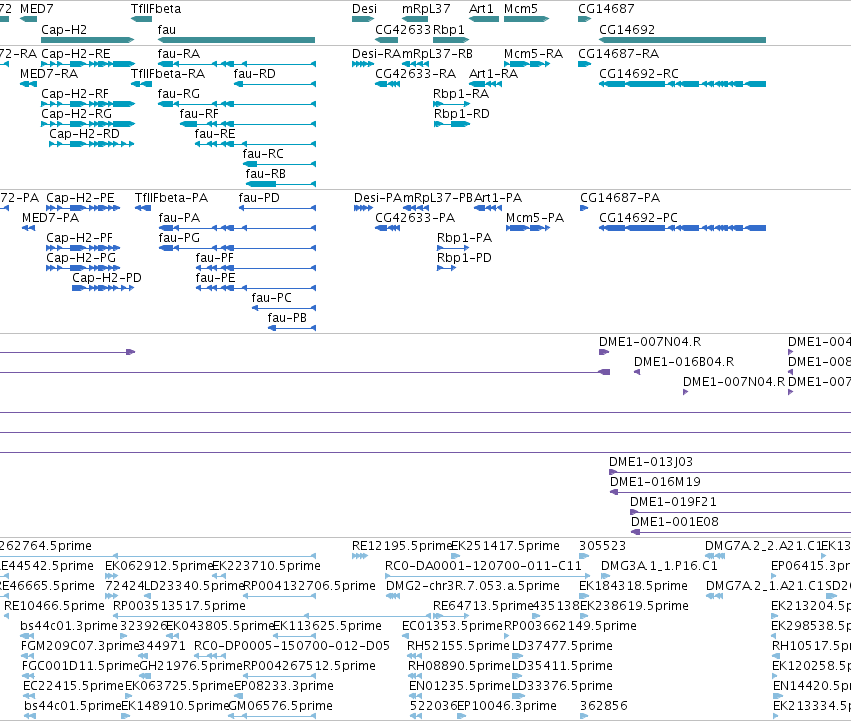Viewport: 851px width, 721px height.
Task: Click EST label EK184318.5prime
Action: pyautogui.click(x=633, y=586)
